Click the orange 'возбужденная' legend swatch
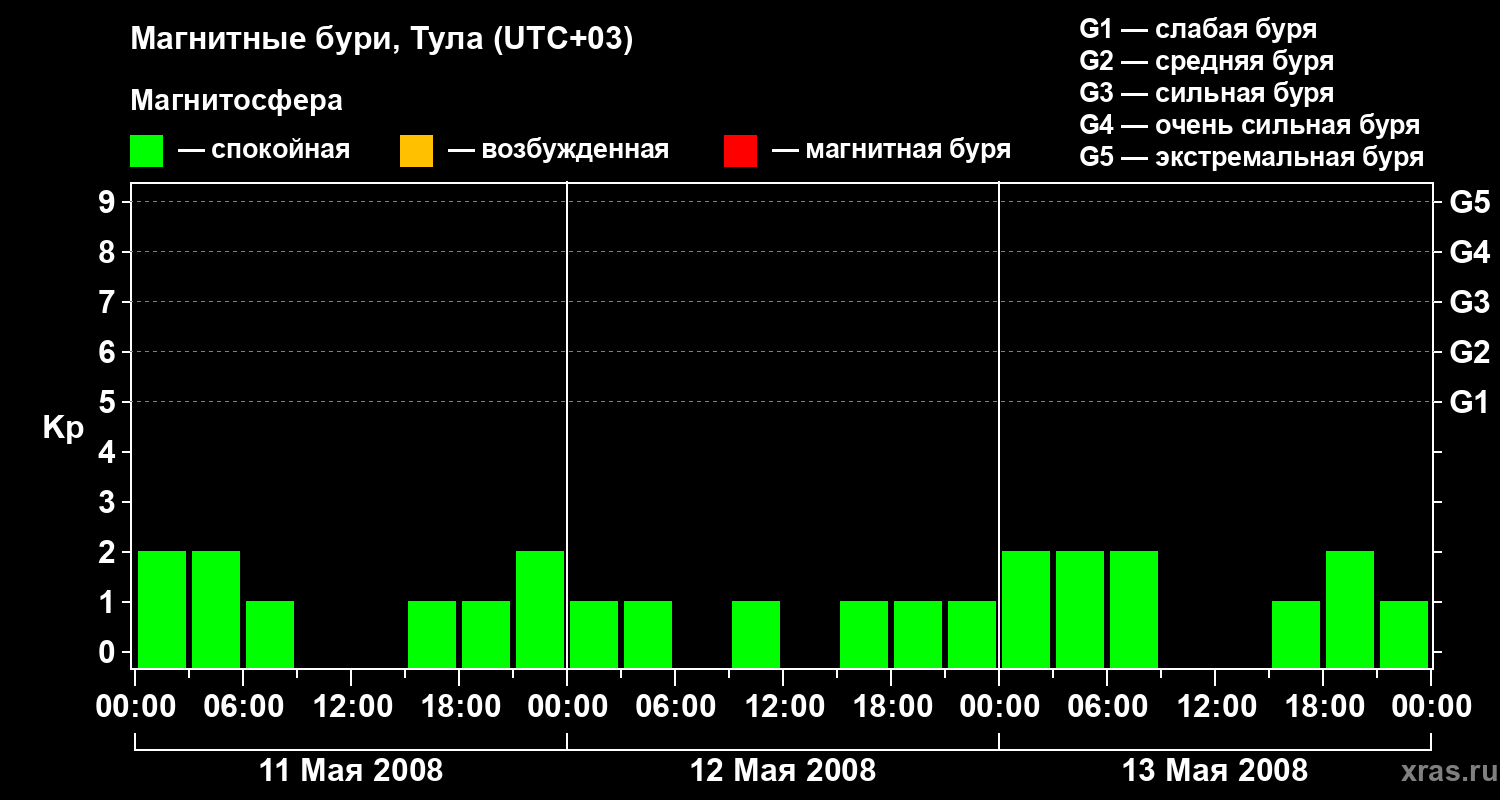This screenshot has width=1500, height=800. pos(416,151)
